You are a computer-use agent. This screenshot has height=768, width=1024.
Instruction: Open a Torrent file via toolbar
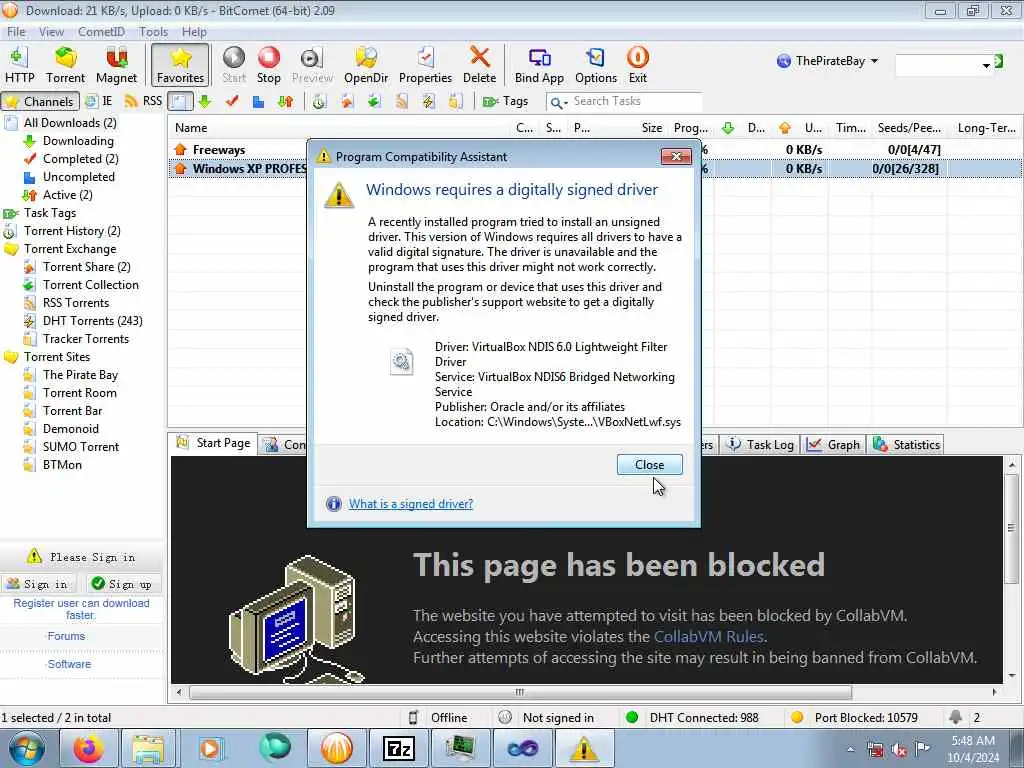coord(65,65)
